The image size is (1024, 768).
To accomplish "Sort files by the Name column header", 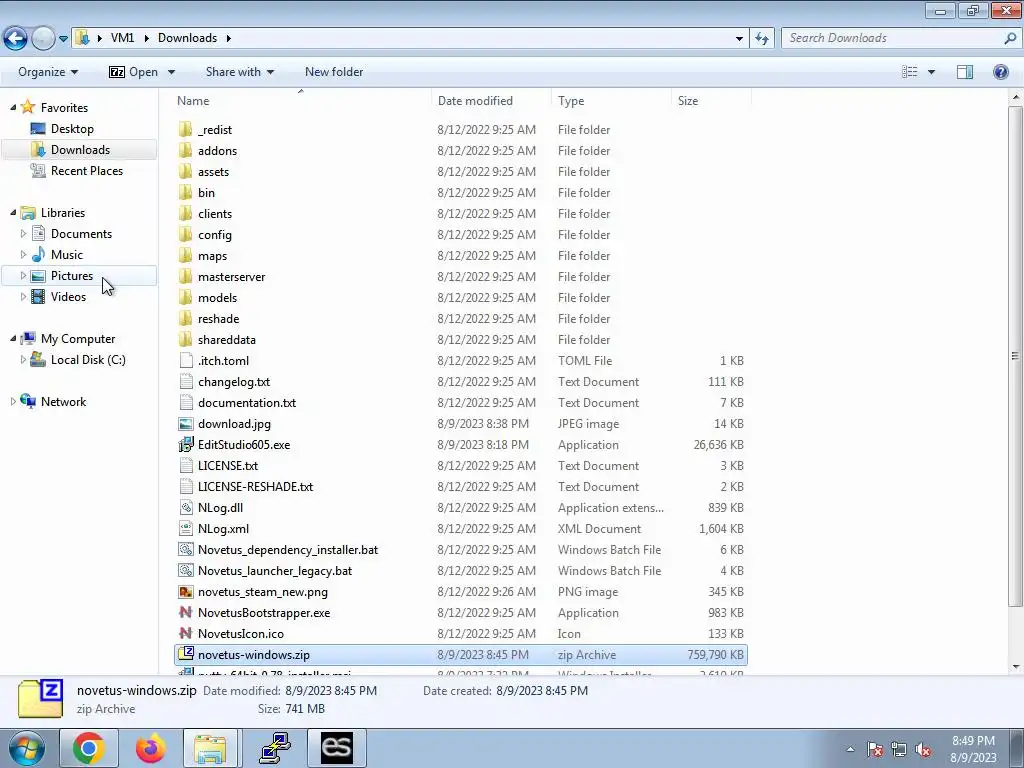I will (x=300, y=101).
